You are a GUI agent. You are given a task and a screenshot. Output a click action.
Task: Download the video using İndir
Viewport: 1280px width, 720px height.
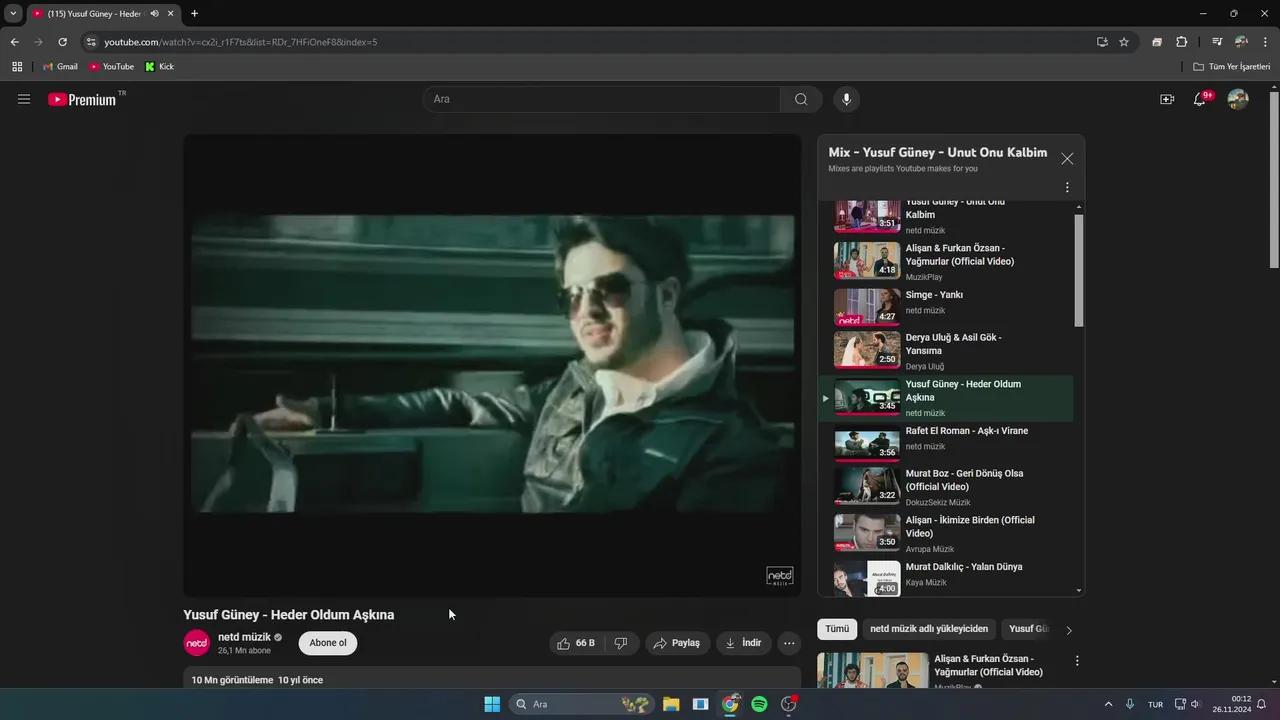coord(743,643)
